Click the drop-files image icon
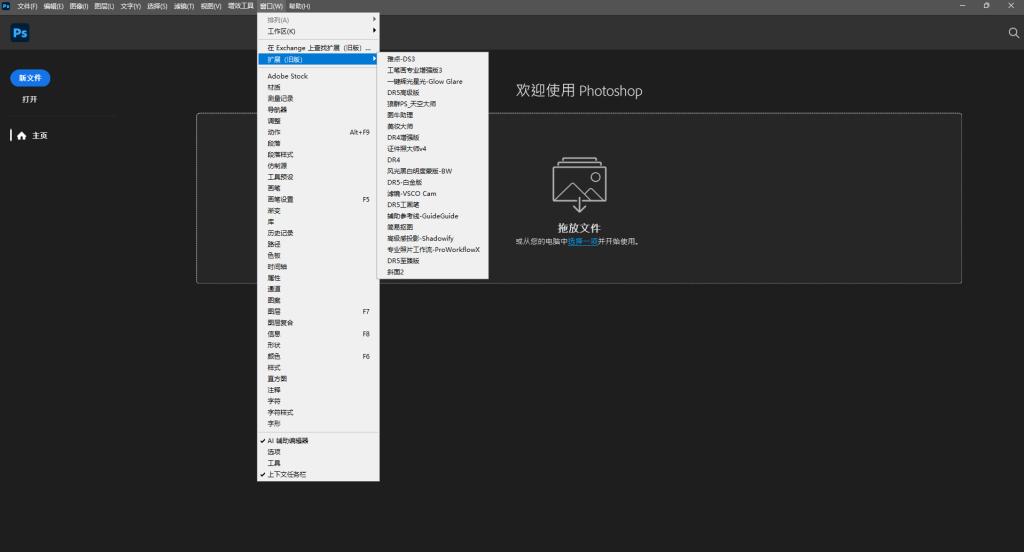The width and height of the screenshot is (1024, 552). [579, 185]
